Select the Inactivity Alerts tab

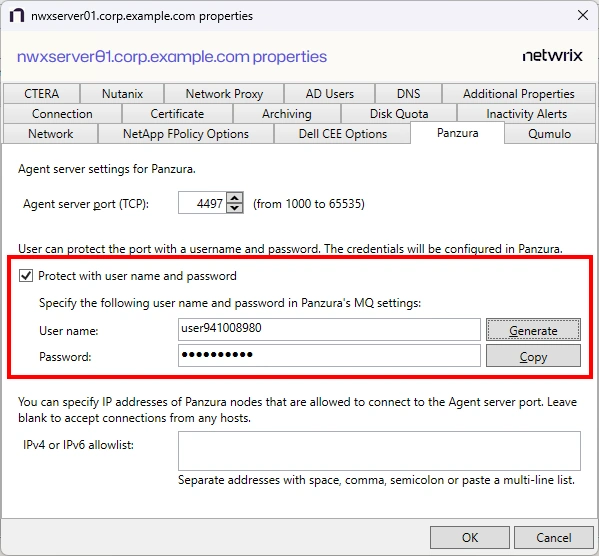pos(526,113)
